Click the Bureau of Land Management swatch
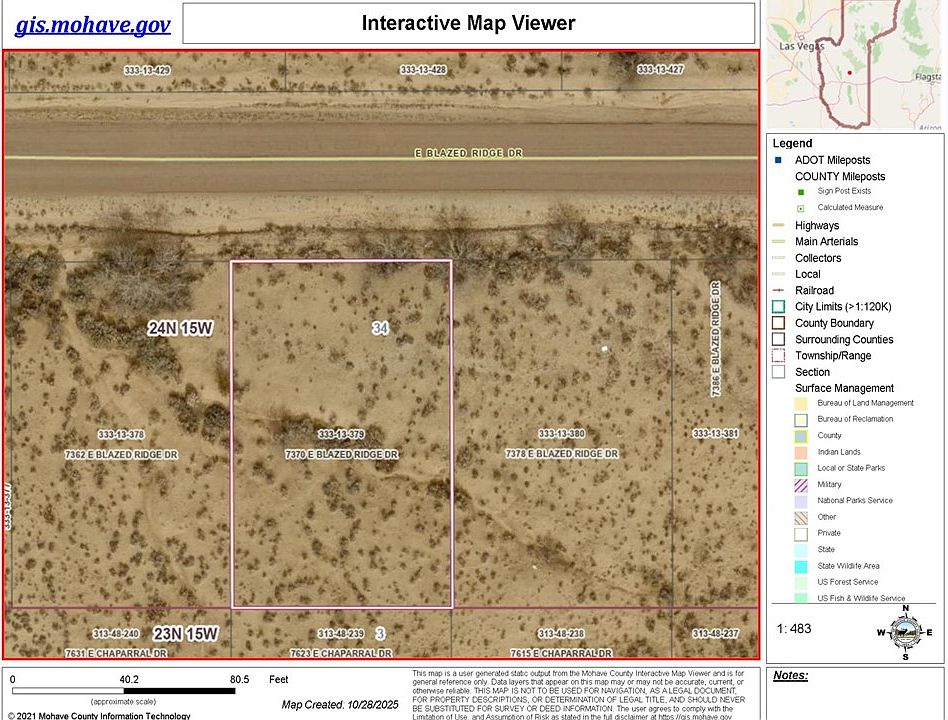Screen dimensions: 948x720 point(800,403)
